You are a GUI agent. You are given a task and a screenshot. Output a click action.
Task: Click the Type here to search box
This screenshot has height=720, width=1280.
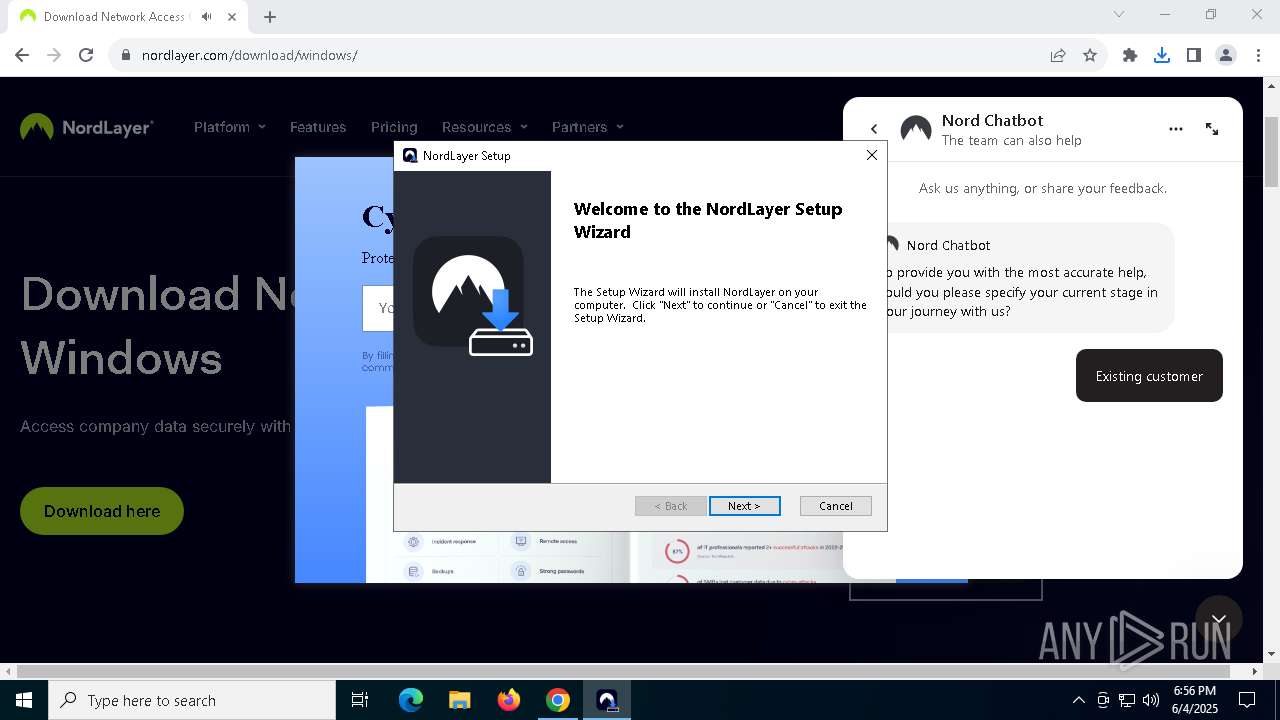coord(192,700)
